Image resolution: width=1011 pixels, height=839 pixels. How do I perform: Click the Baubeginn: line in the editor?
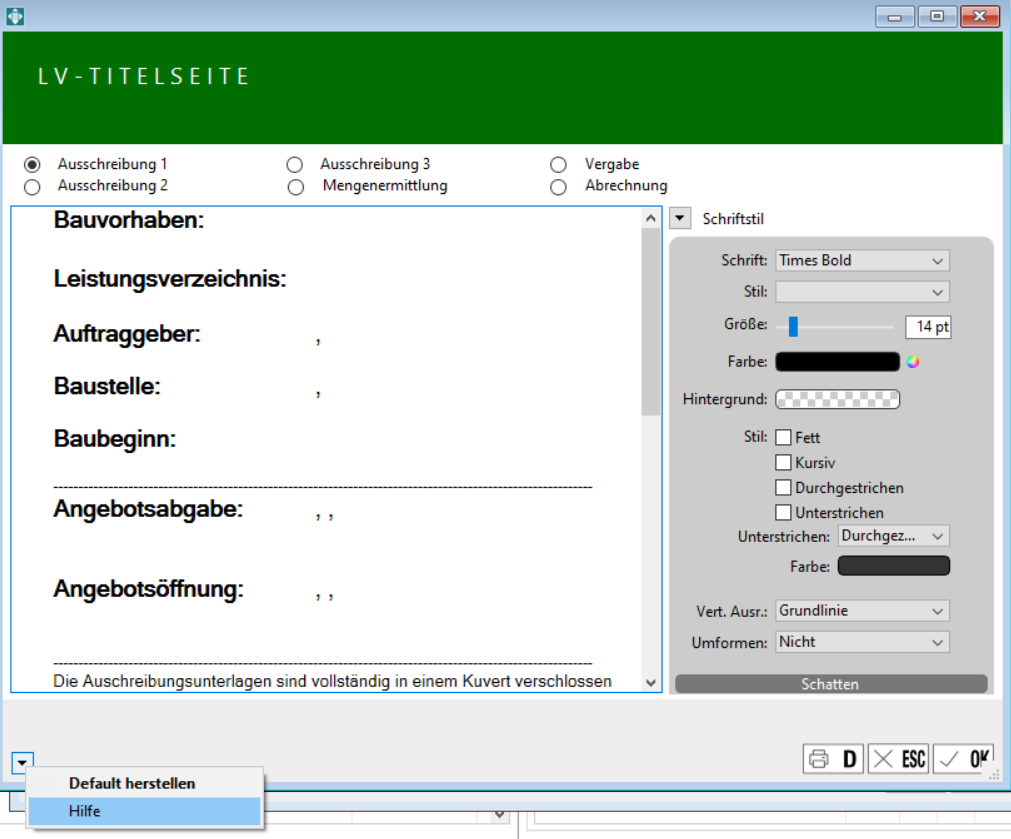point(115,439)
